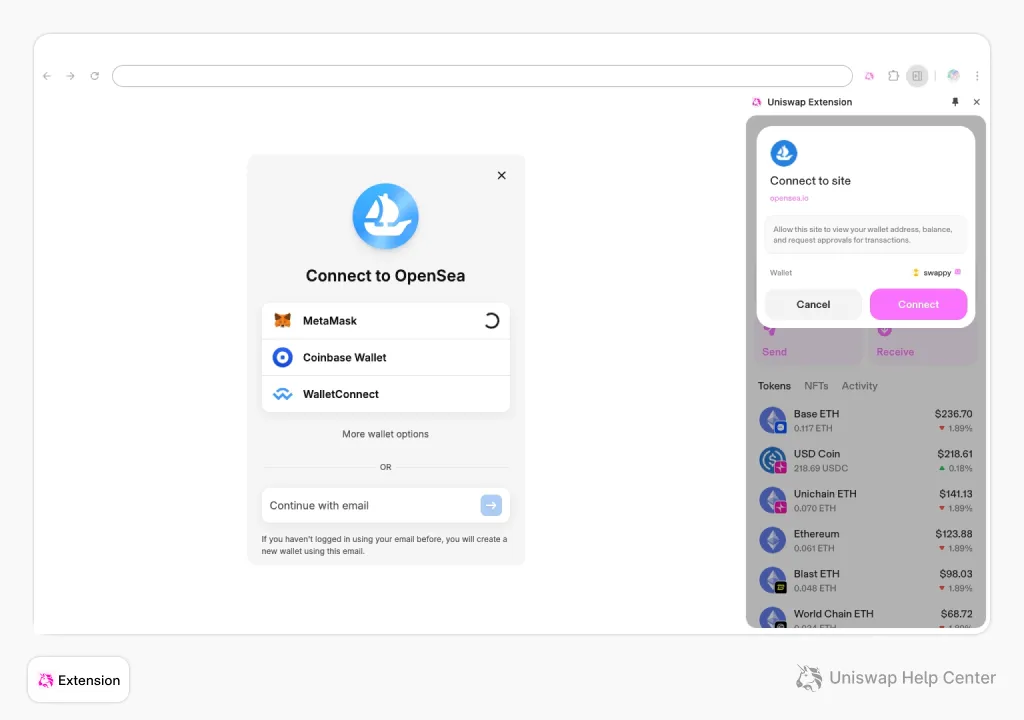Image resolution: width=1024 pixels, height=720 pixels.
Task: Click the MetaMask fox icon
Action: point(282,321)
